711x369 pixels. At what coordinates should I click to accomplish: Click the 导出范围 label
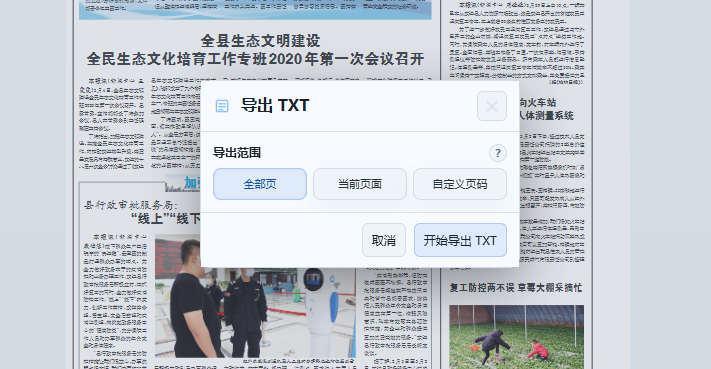tap(237, 153)
